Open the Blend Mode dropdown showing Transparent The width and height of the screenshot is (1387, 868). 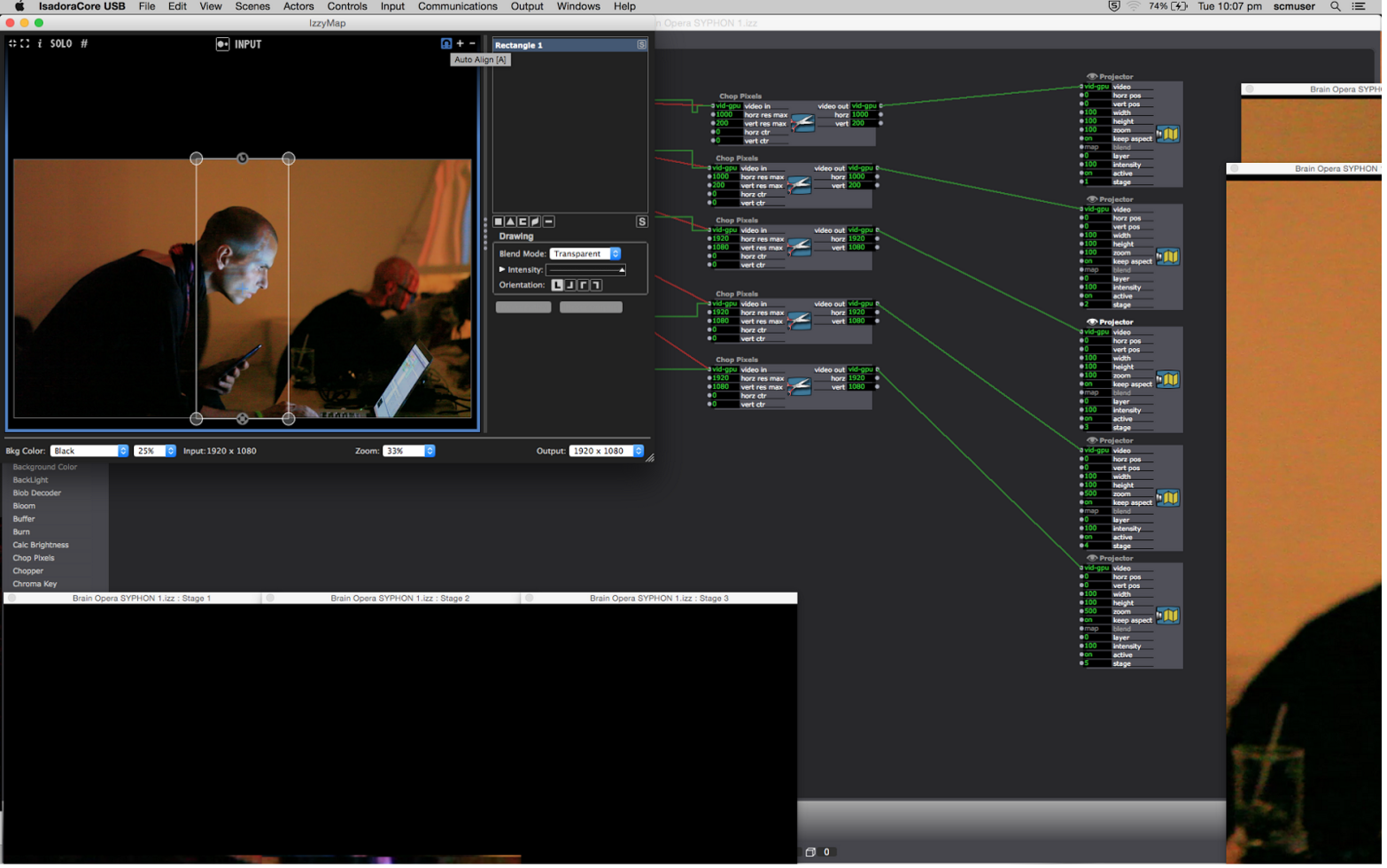pyautogui.click(x=585, y=253)
